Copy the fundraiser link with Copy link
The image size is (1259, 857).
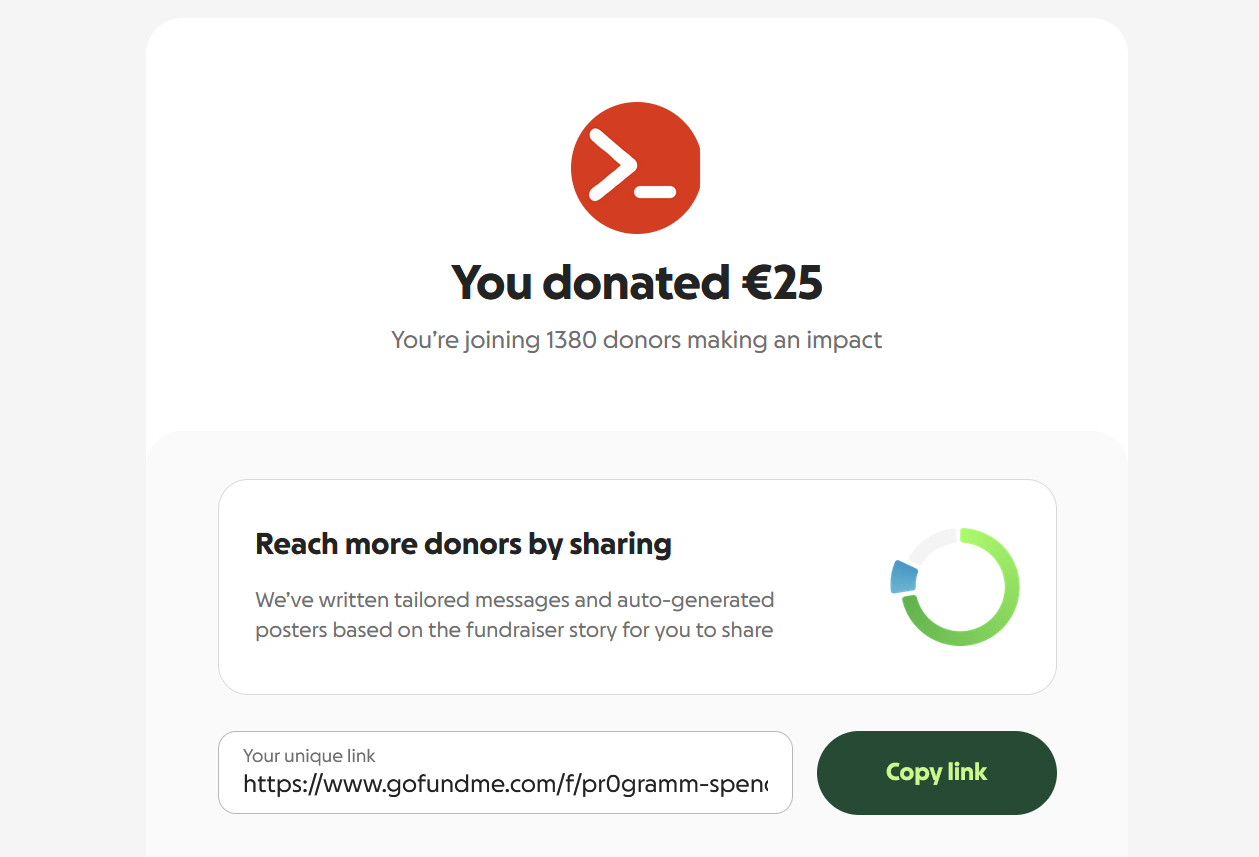(937, 773)
